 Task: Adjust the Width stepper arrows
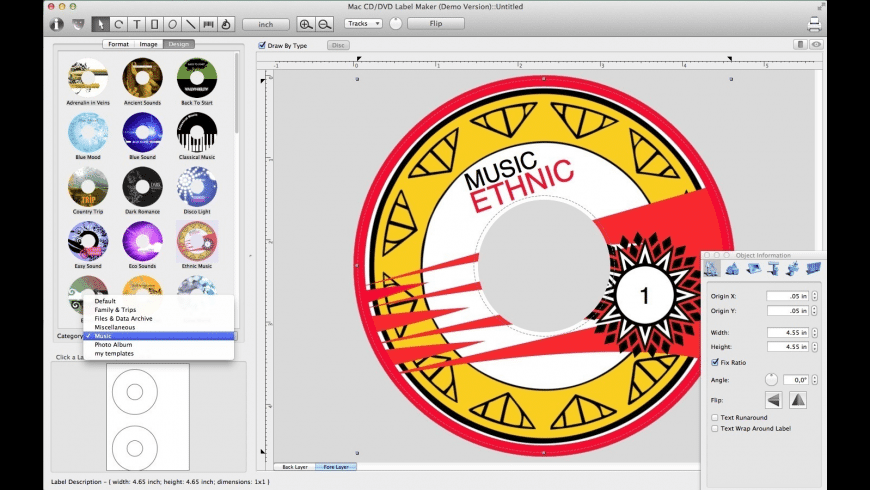pos(815,331)
